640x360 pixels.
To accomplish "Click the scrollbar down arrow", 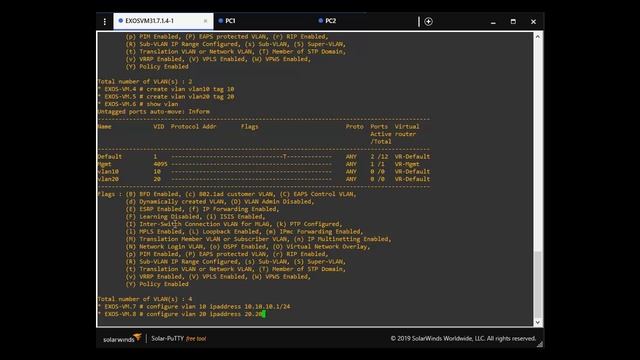I will 538,322.
